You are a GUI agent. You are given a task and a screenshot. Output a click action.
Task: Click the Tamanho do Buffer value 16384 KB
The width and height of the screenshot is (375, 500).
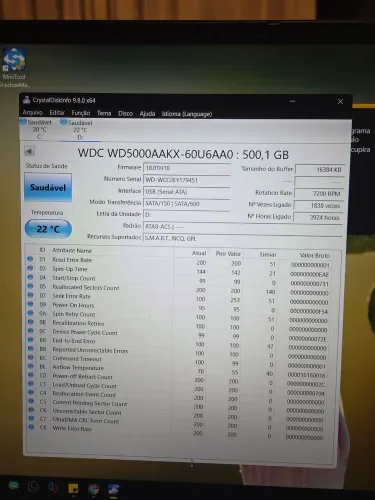point(319,170)
